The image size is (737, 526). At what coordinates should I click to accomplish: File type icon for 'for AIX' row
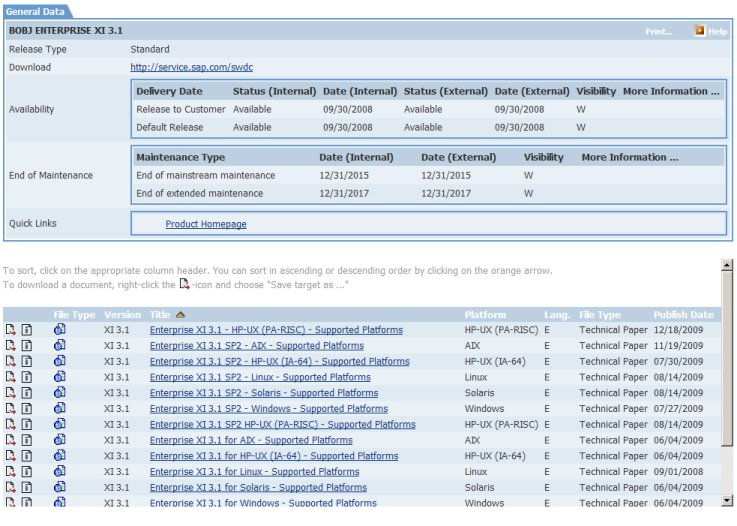pyautogui.click(x=60, y=440)
